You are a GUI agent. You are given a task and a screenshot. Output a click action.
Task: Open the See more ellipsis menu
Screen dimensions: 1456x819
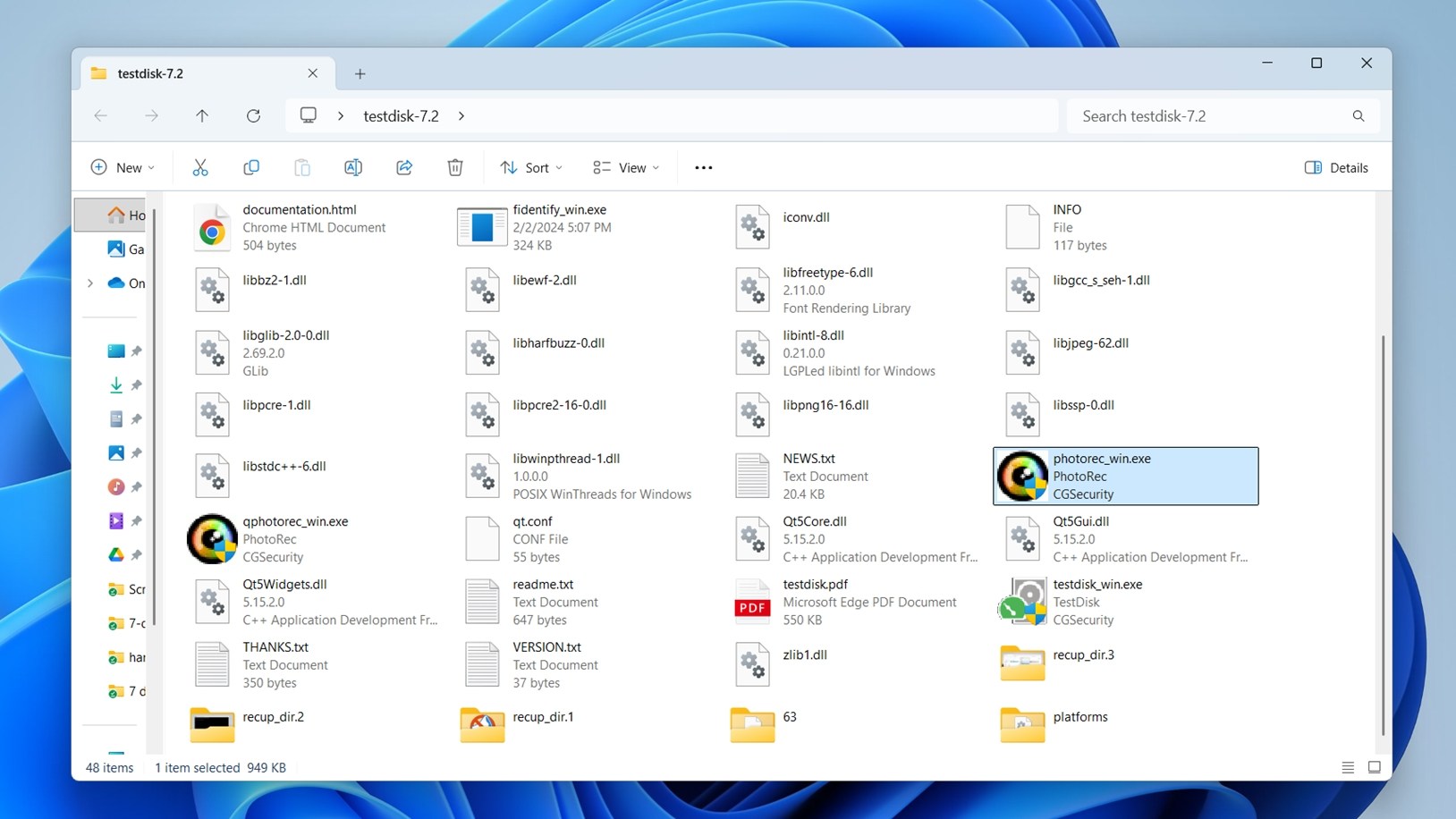(x=703, y=167)
